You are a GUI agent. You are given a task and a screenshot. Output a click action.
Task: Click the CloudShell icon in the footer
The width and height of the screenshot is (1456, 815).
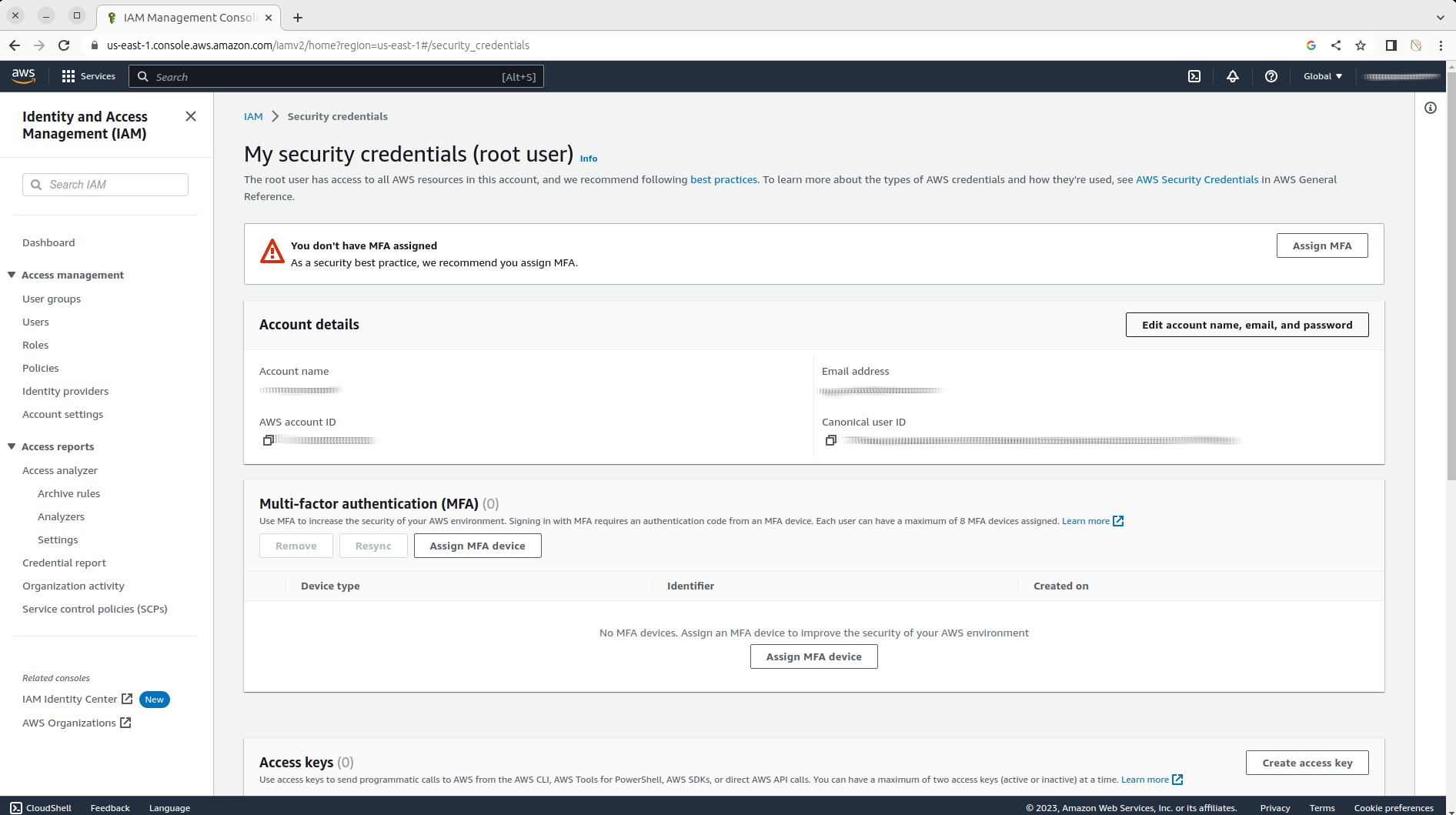point(16,808)
